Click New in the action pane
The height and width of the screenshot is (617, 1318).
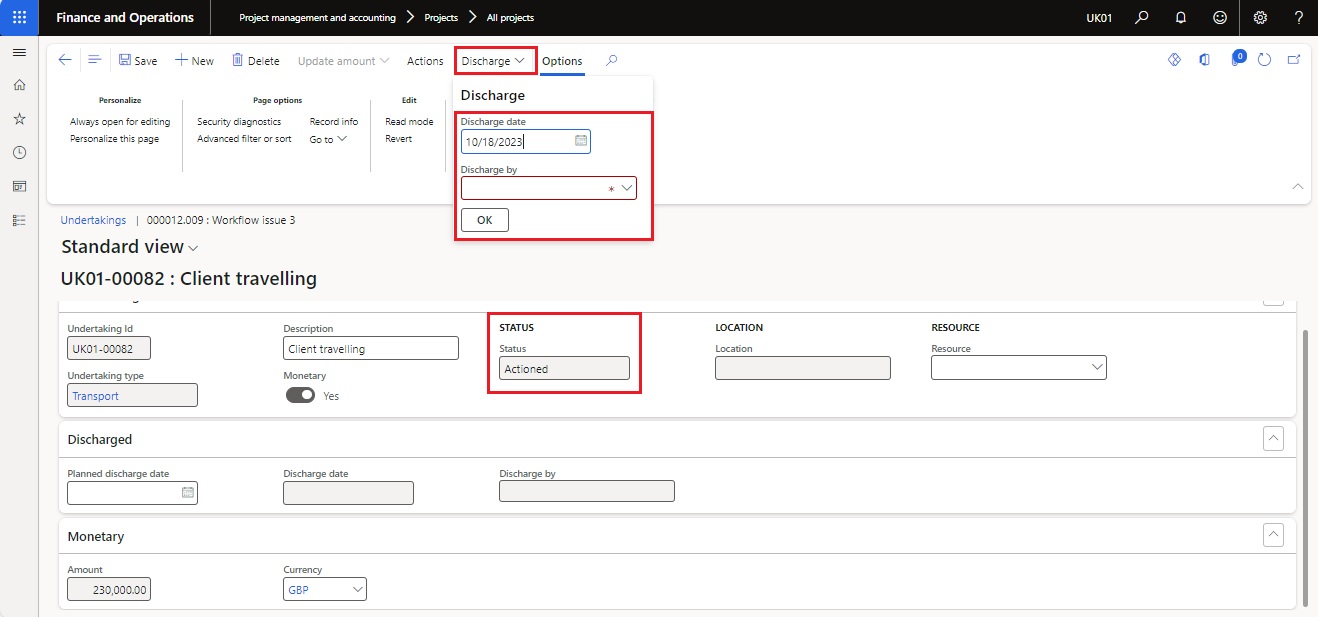194,61
